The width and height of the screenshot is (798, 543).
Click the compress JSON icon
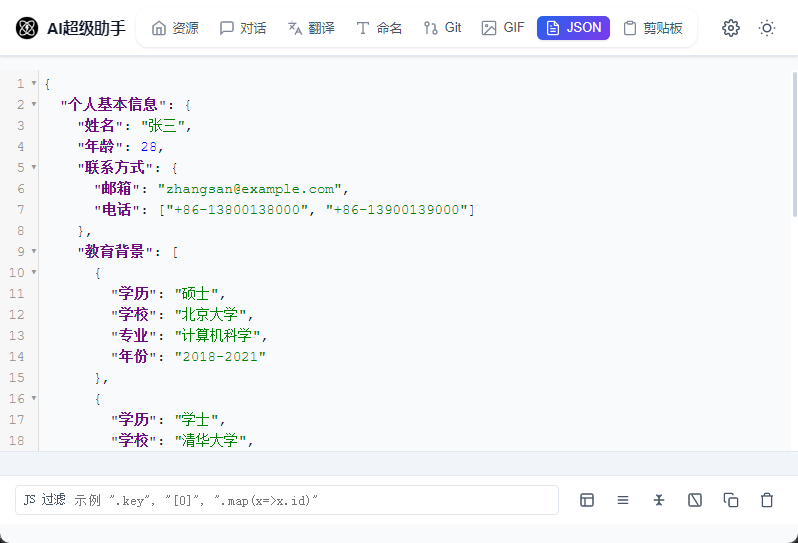click(659, 500)
